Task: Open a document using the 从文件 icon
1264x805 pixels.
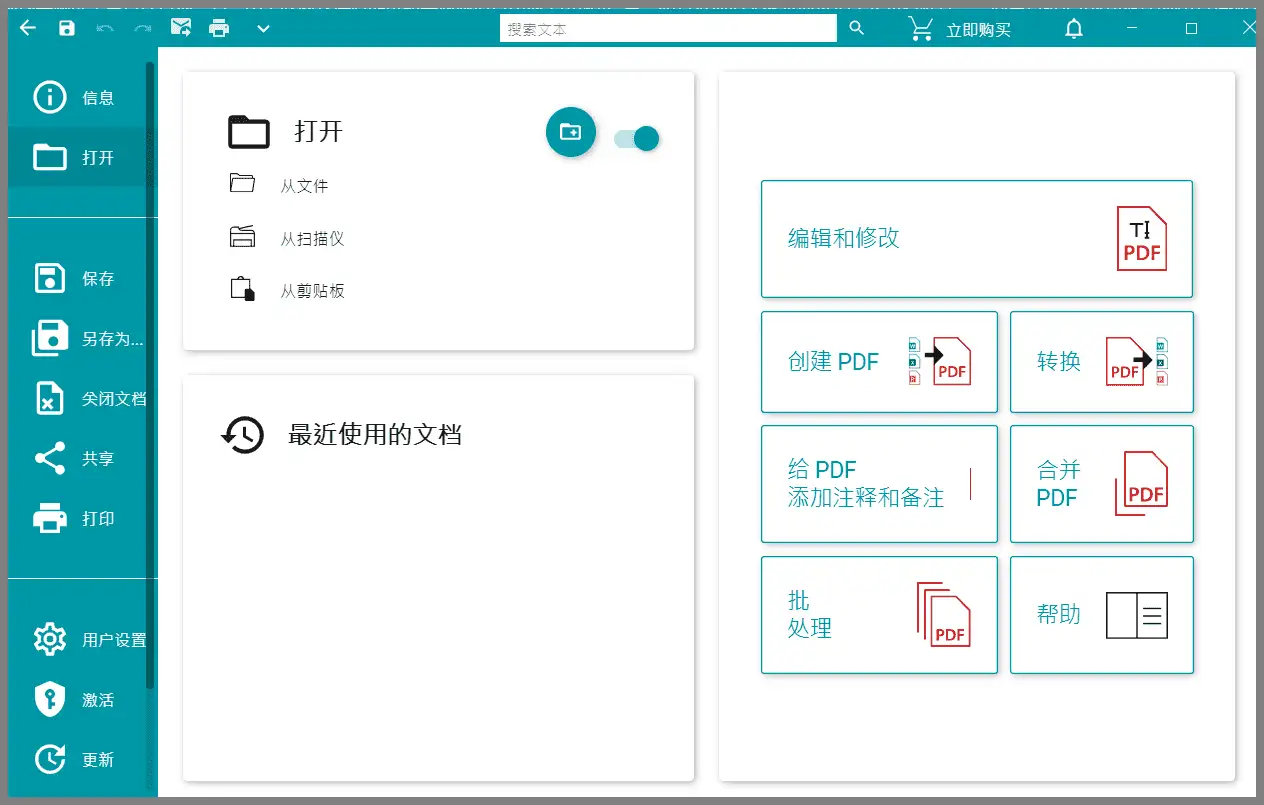Action: 242,184
